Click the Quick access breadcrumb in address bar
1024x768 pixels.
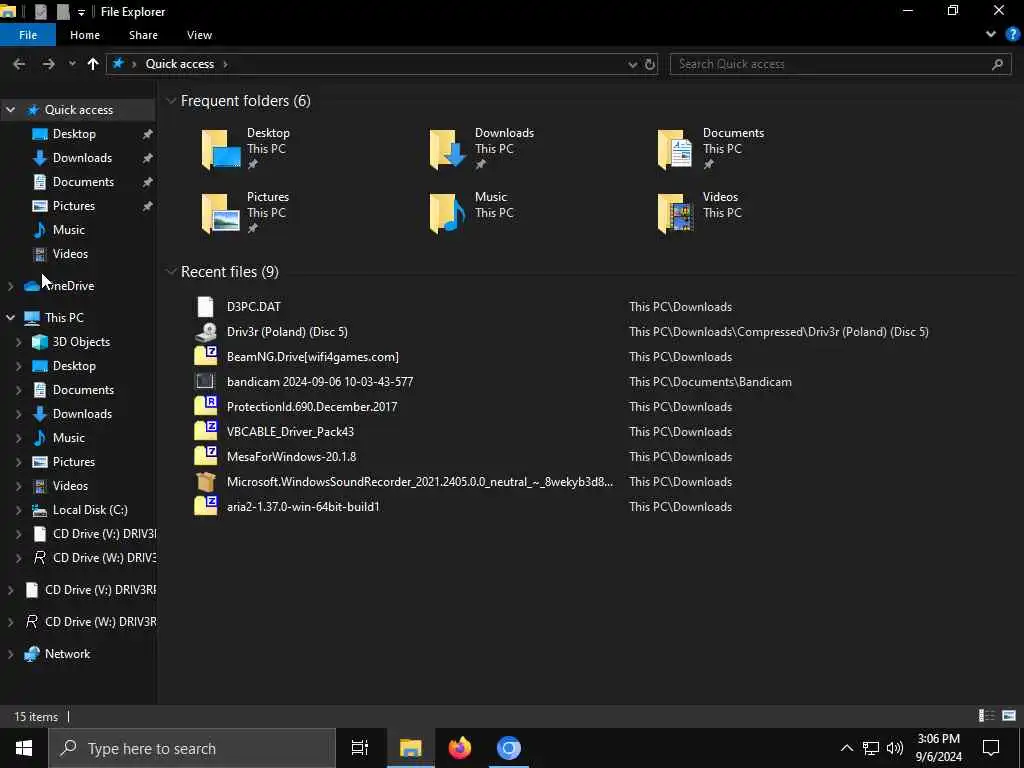180,64
